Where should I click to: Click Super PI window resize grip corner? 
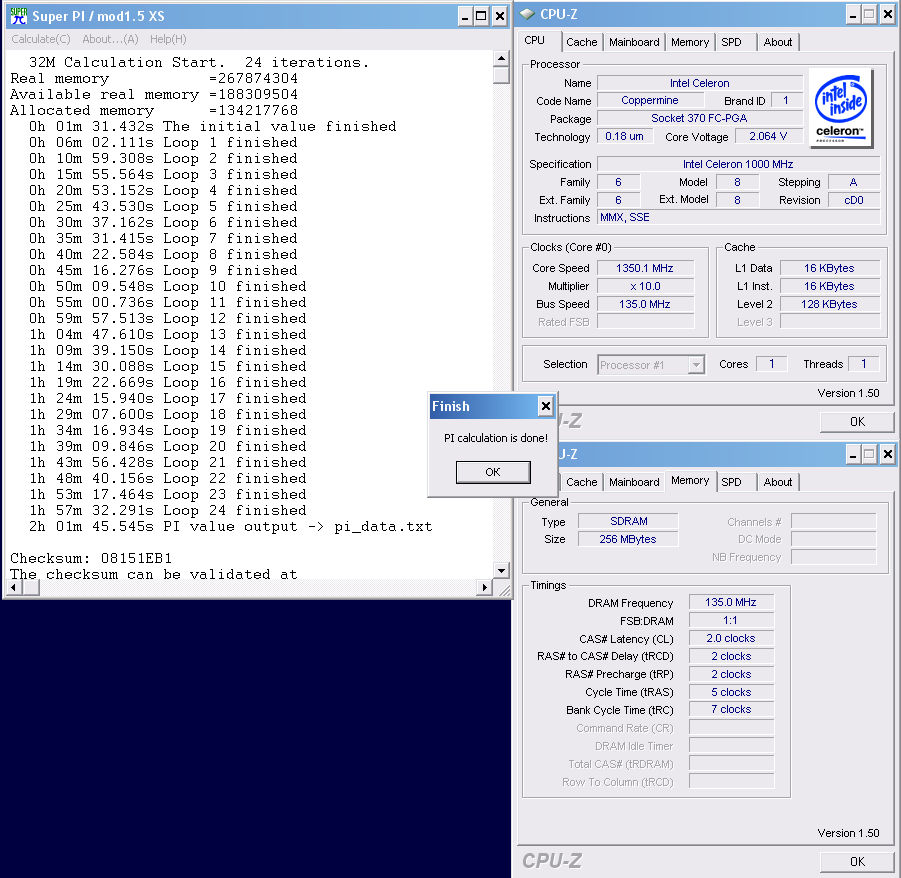504,590
